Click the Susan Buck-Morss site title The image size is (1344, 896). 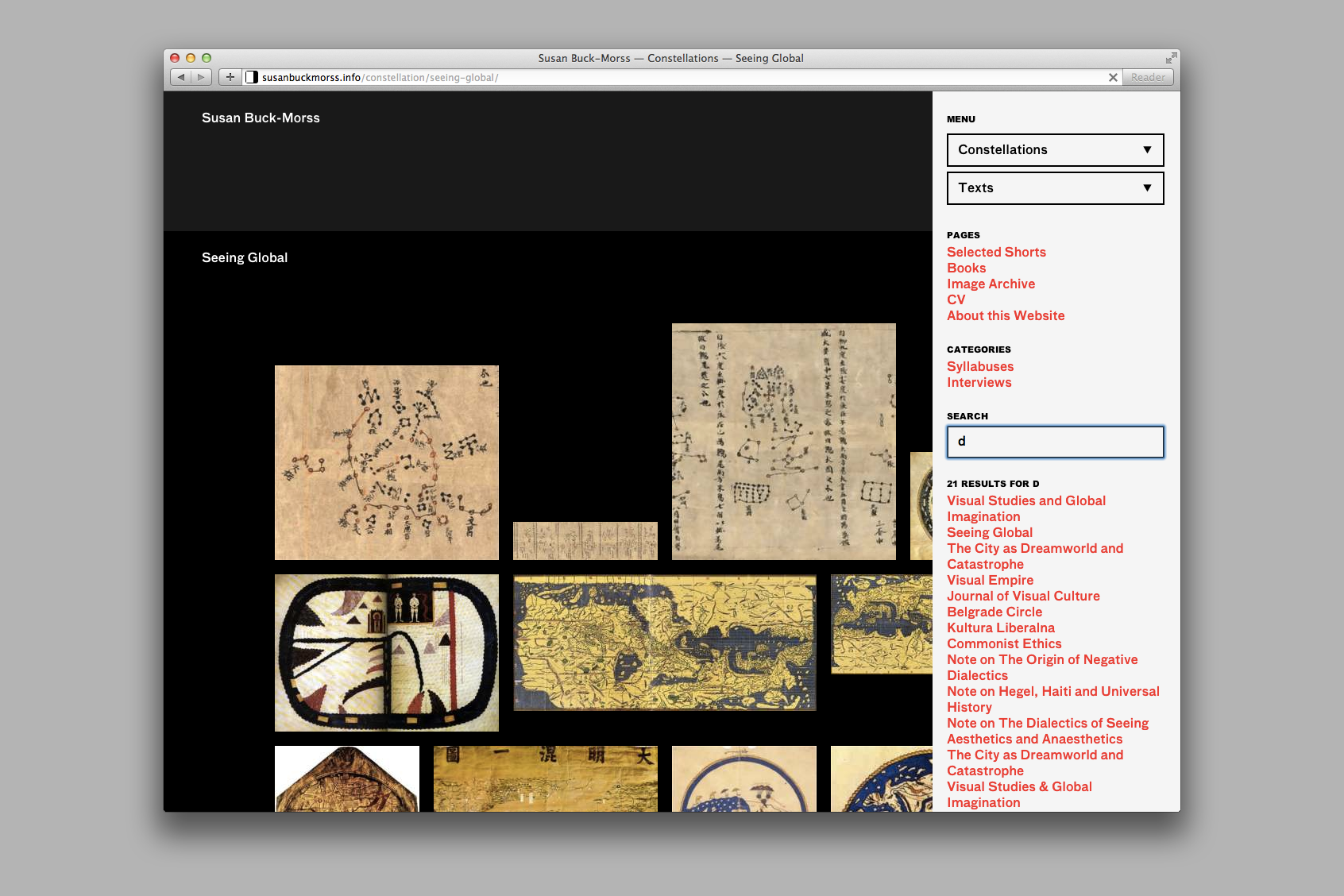(x=261, y=118)
